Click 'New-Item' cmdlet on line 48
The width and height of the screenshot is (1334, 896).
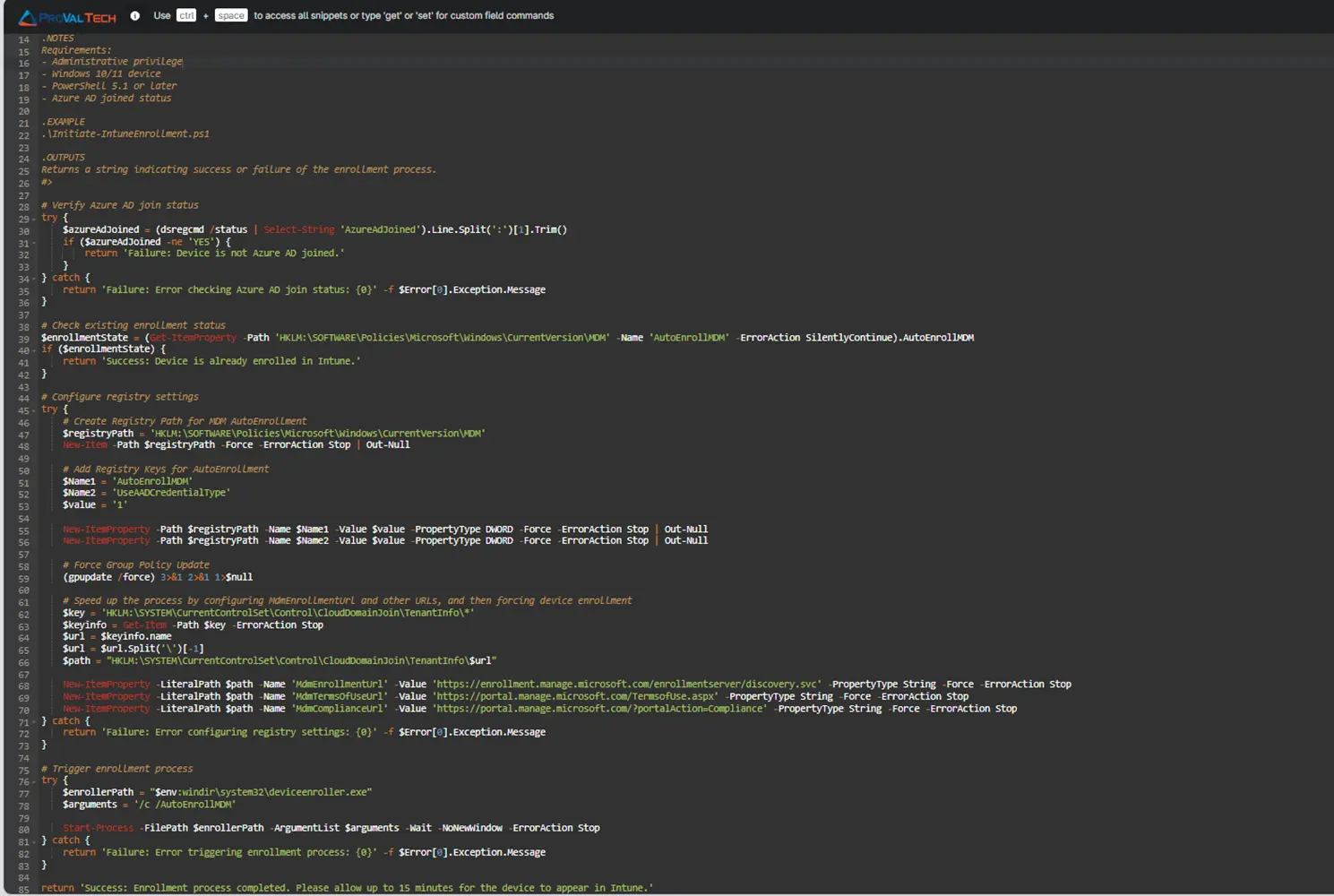click(x=85, y=444)
